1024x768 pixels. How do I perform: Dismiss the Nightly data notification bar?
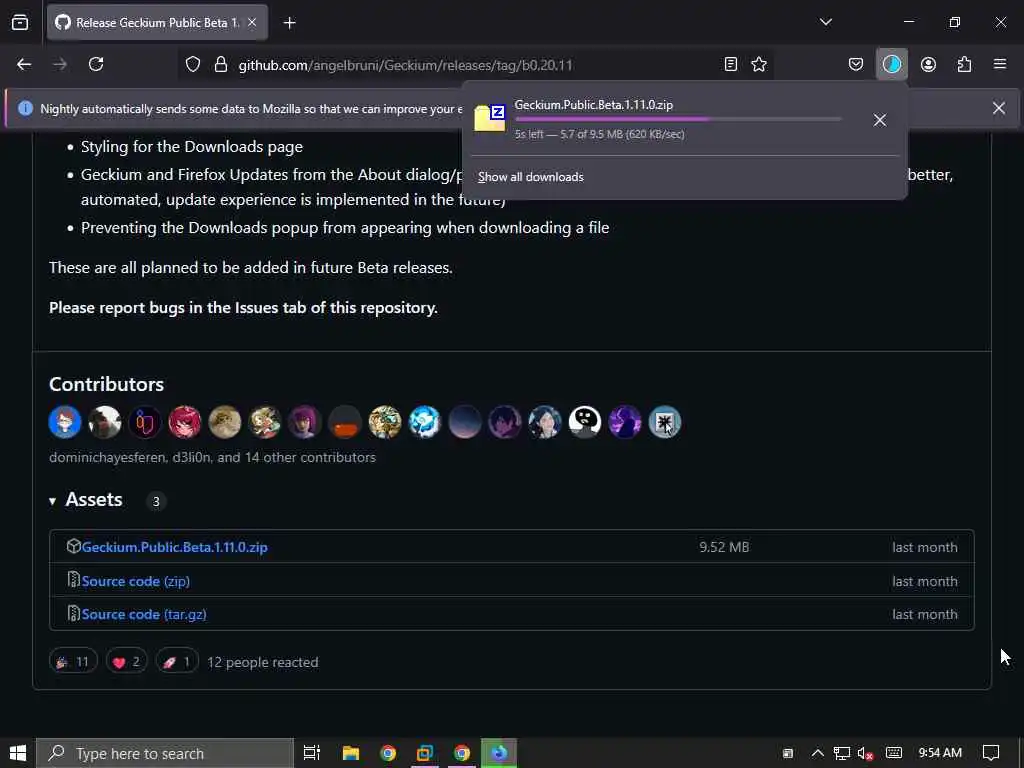[999, 108]
